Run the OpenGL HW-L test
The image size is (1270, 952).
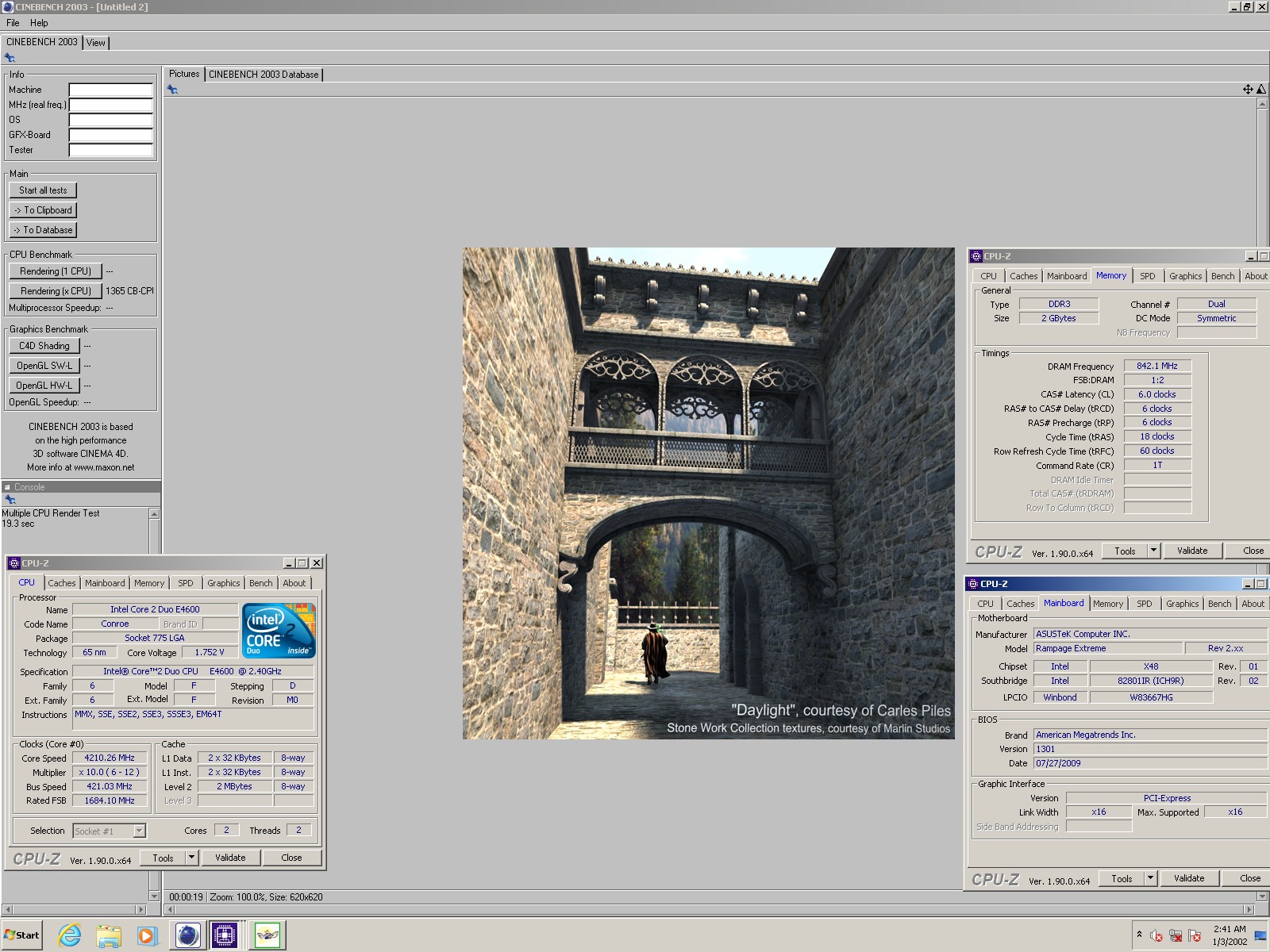[44, 386]
